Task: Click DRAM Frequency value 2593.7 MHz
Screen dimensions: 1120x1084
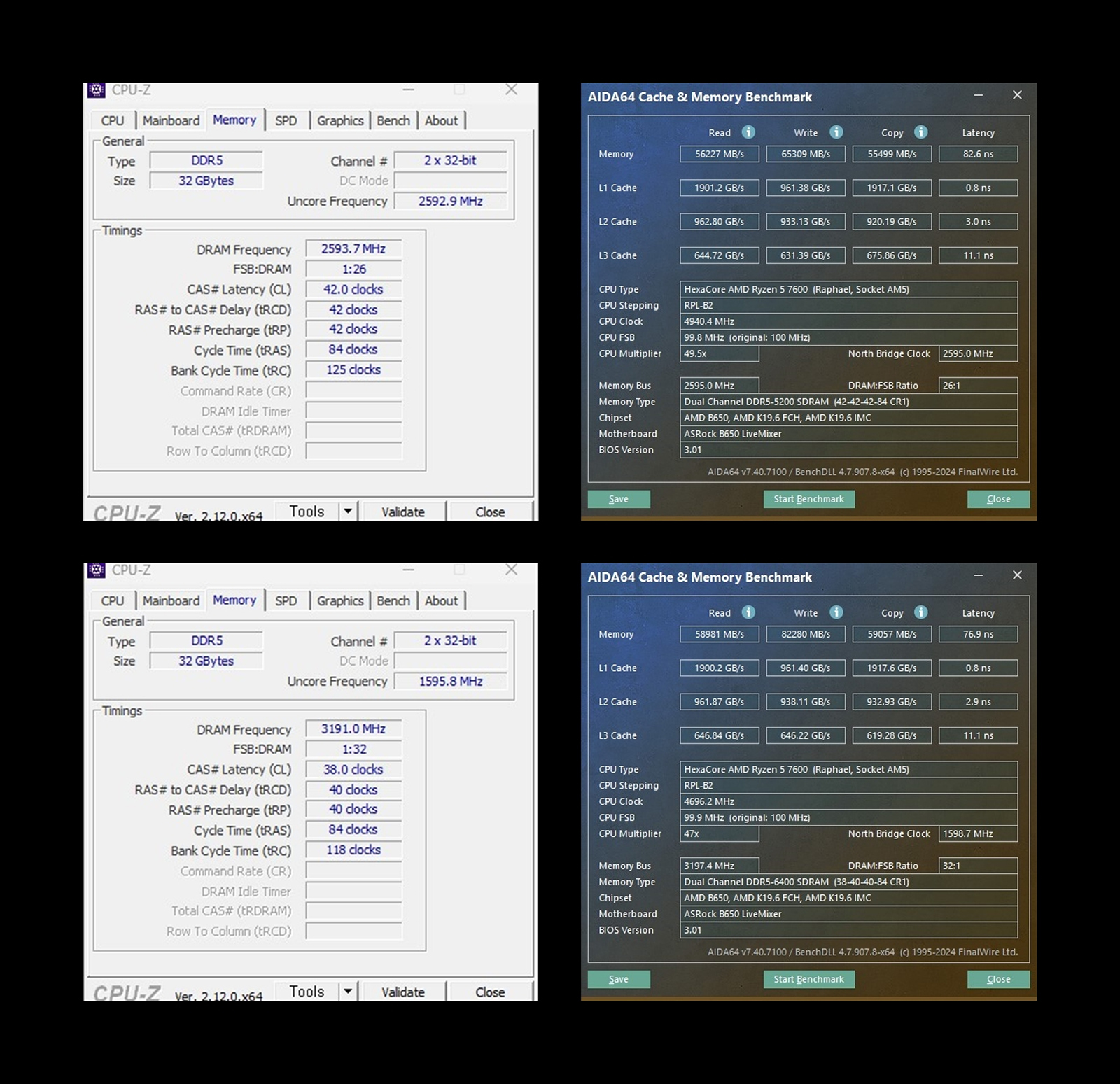Action: click(x=353, y=248)
